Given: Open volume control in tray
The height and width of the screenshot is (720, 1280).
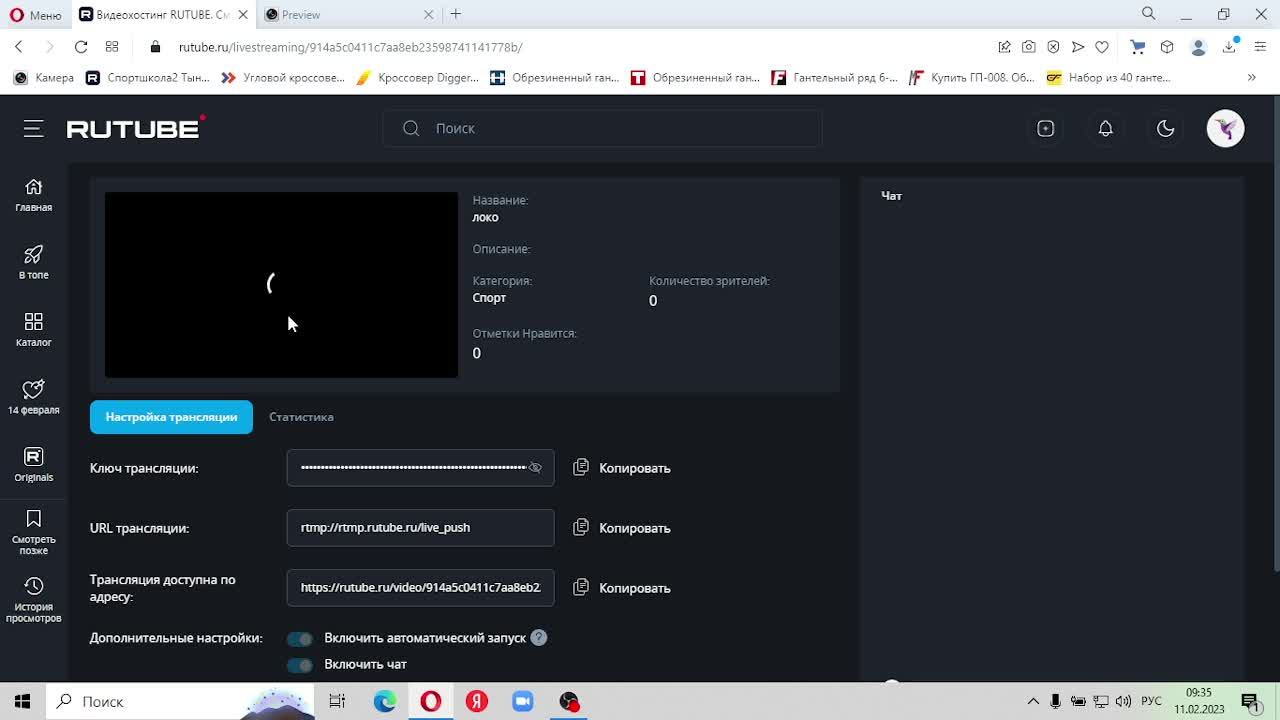Looking at the screenshot, I should coord(1123,701).
